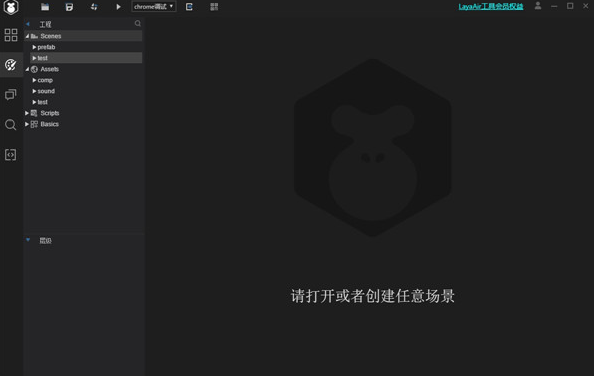Expand the comp folder arrow

[x=34, y=80]
